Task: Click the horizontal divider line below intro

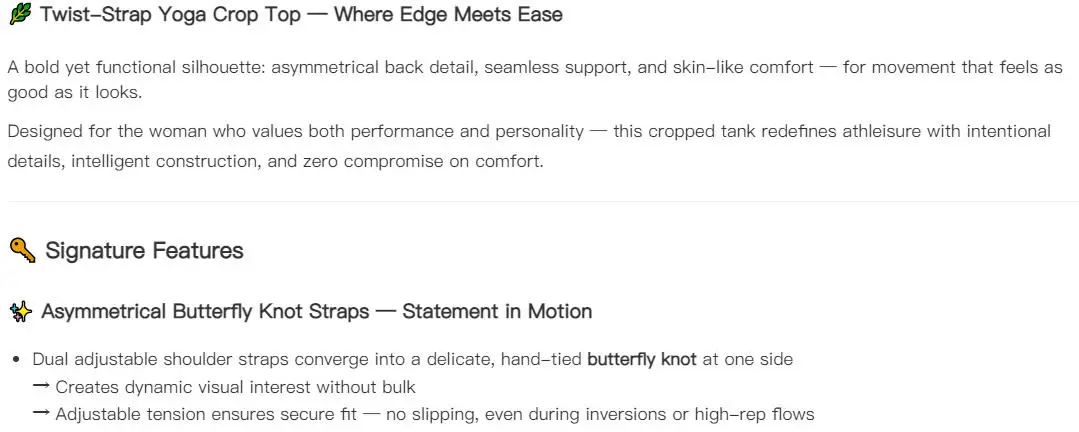Action: click(x=540, y=202)
